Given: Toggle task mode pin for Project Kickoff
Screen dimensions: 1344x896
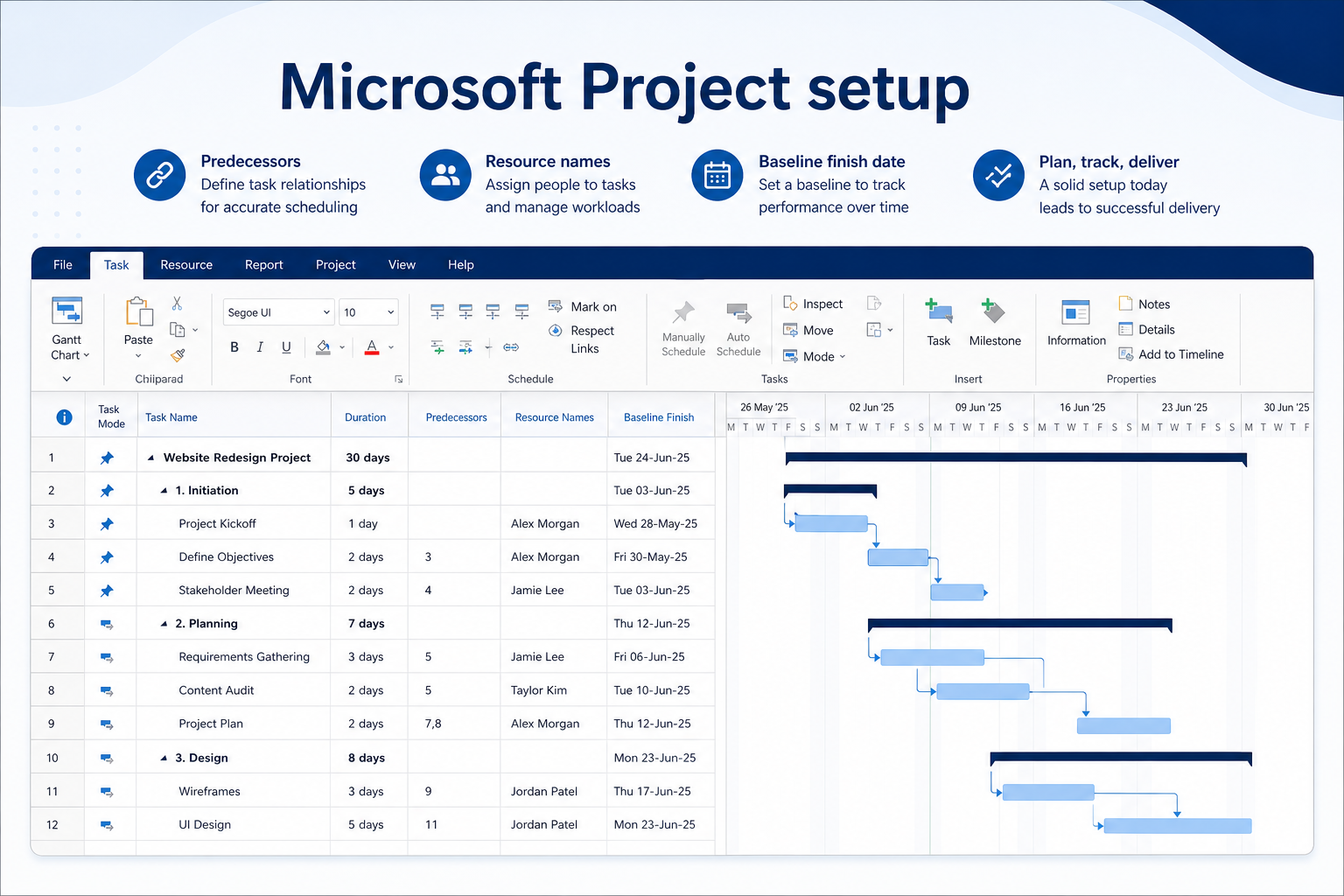Looking at the screenshot, I should pyautogui.click(x=107, y=524).
